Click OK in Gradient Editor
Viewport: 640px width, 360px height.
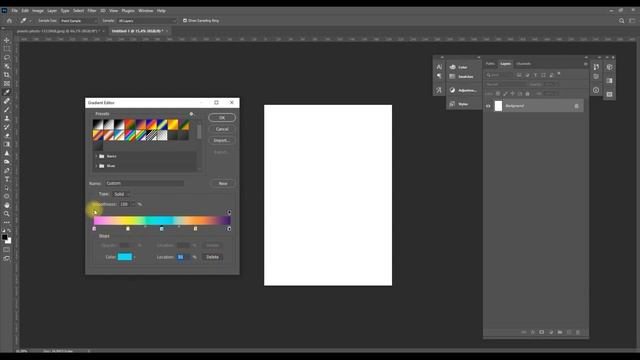point(222,118)
